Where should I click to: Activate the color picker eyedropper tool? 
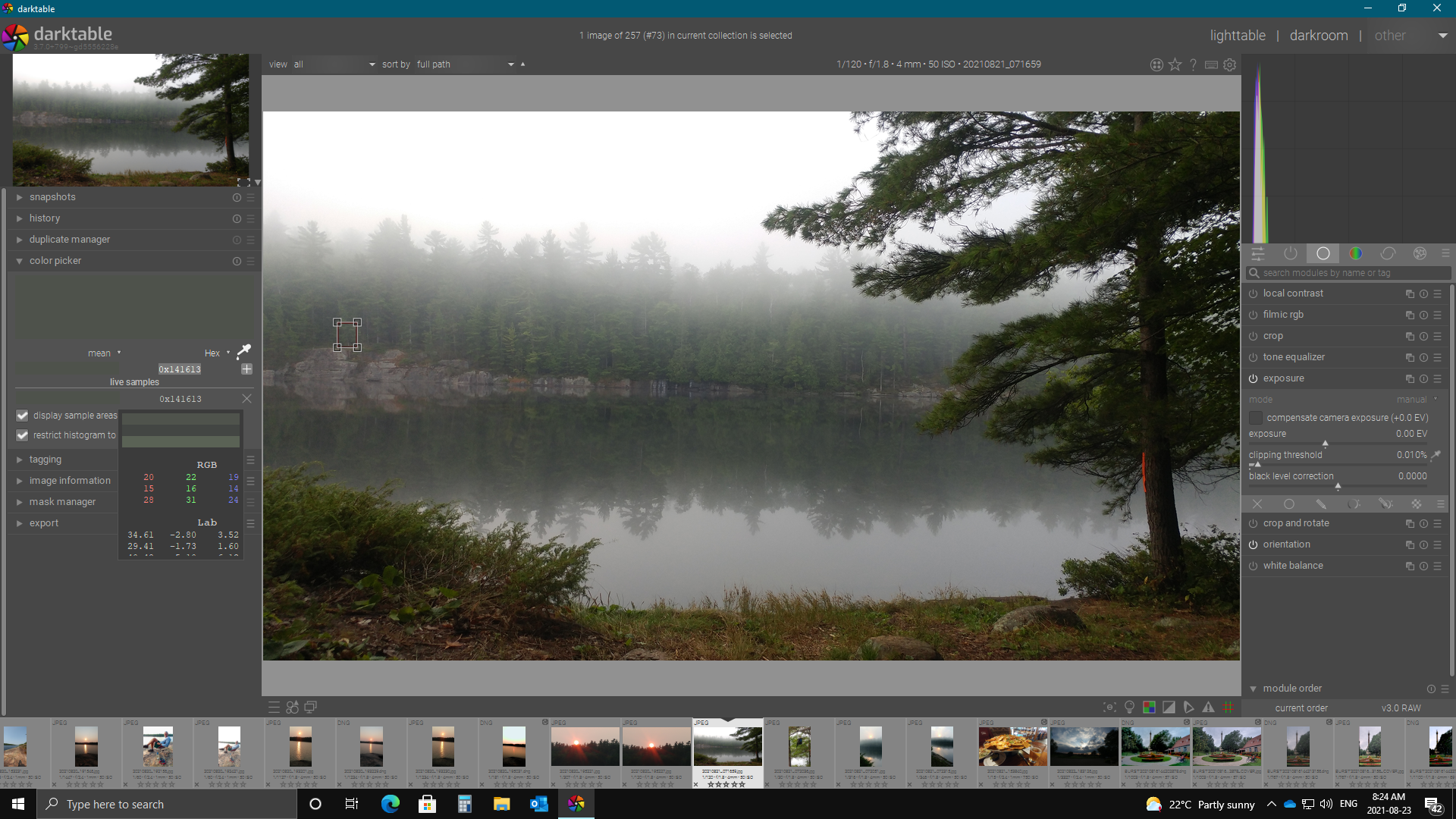(243, 351)
